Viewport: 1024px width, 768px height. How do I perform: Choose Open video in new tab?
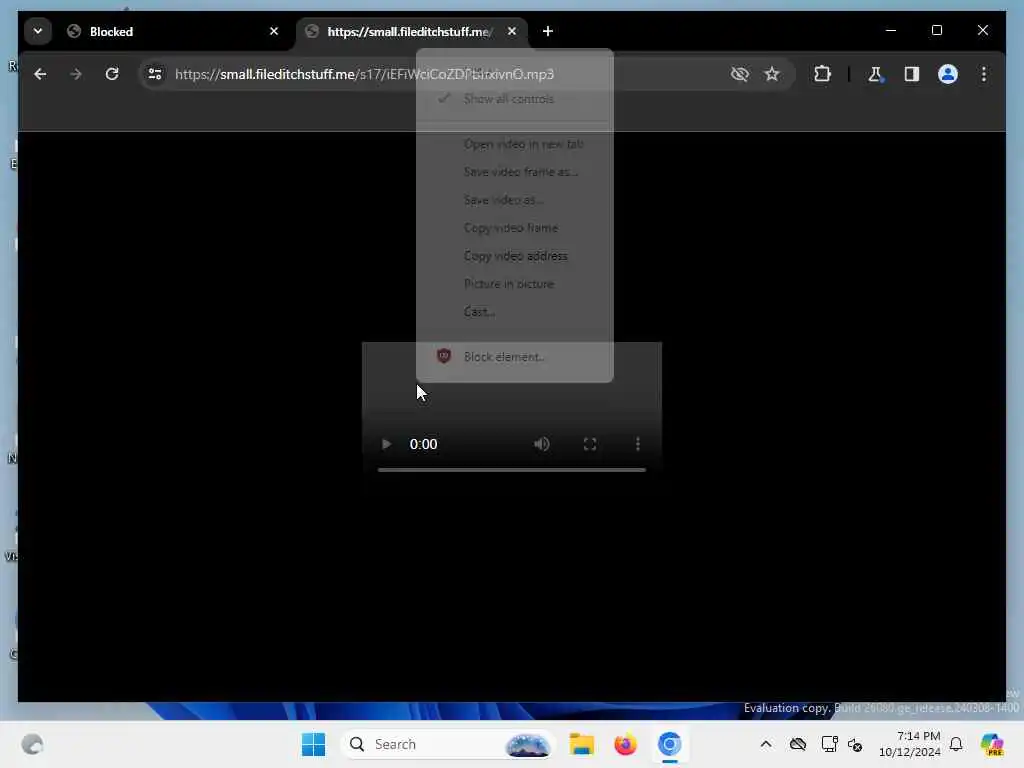pyautogui.click(x=515, y=144)
